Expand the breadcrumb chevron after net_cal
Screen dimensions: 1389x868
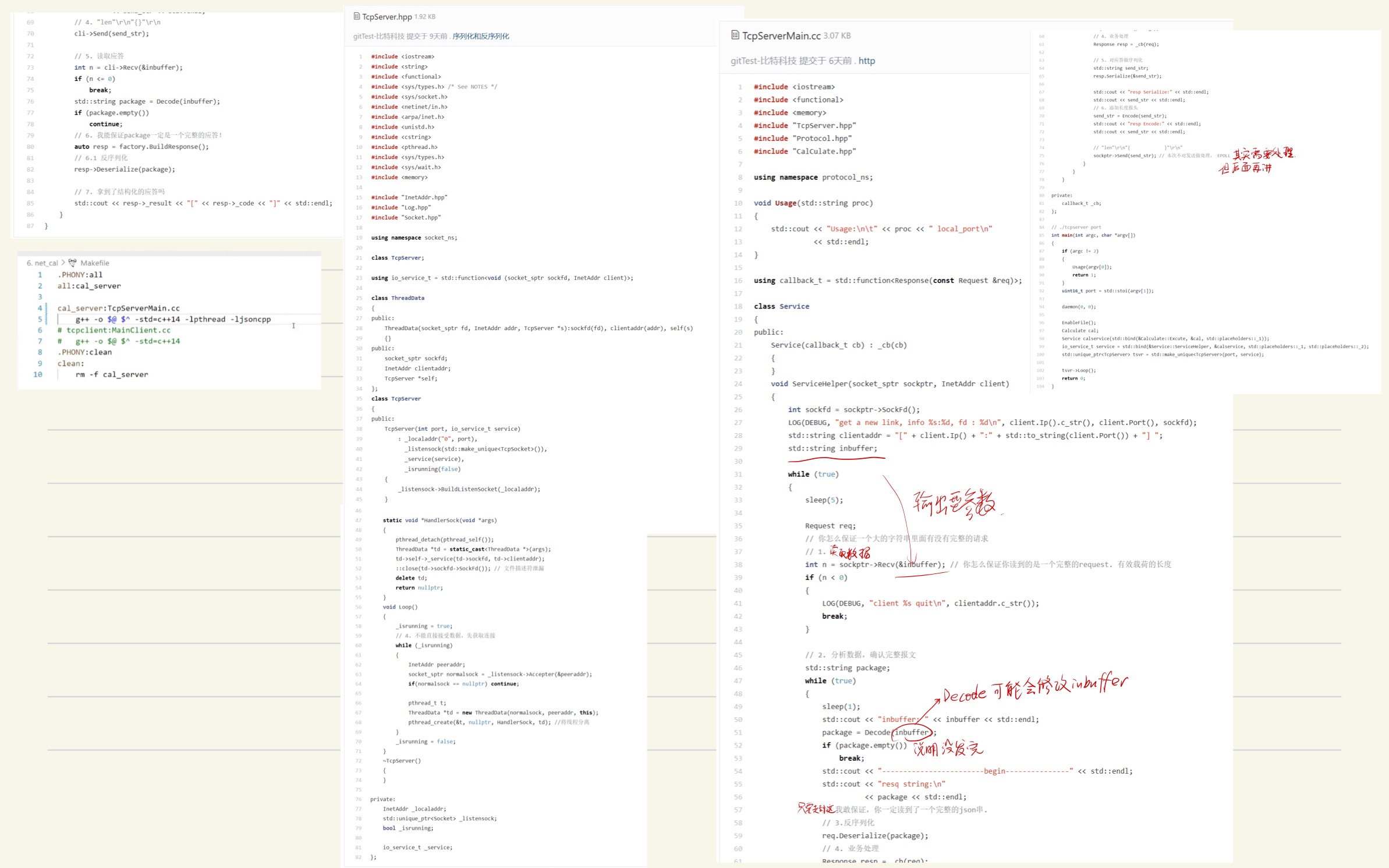coord(63,263)
